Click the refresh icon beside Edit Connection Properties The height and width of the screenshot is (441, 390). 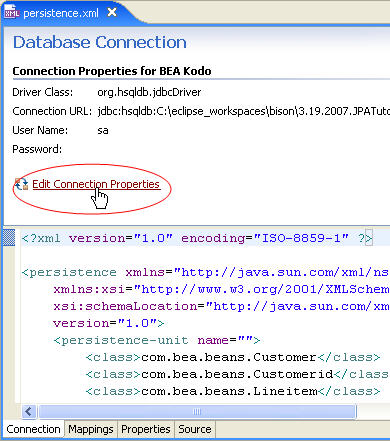point(21,184)
